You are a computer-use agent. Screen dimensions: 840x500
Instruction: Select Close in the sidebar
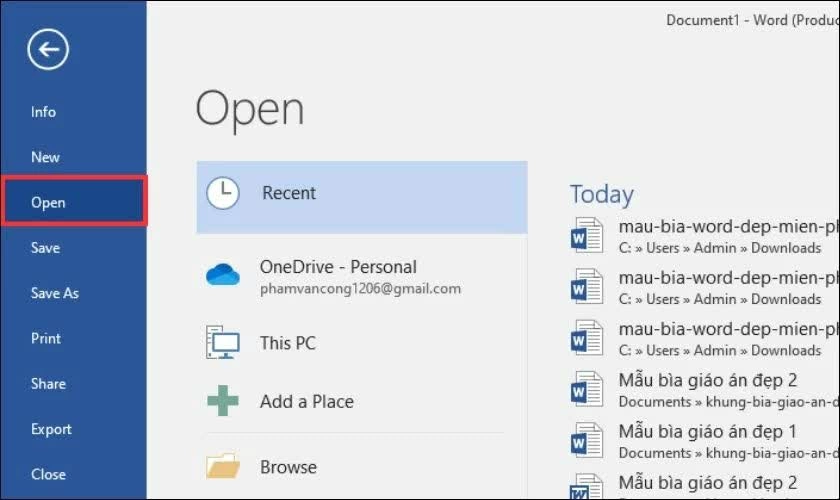48,474
